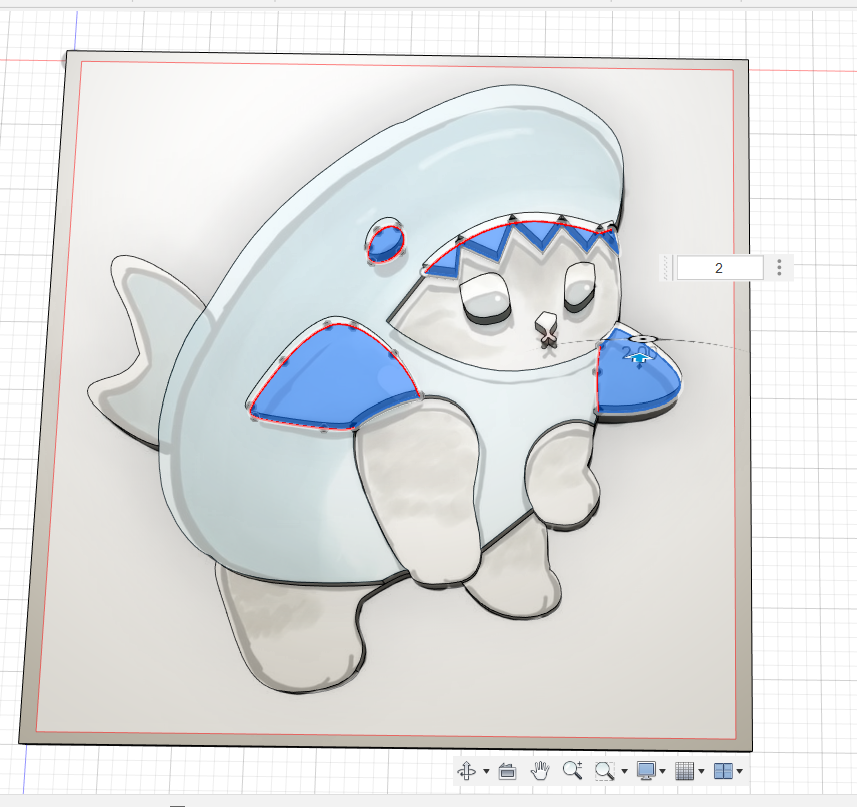Select the Look At tool
The width and height of the screenshot is (857, 807).
[507, 772]
